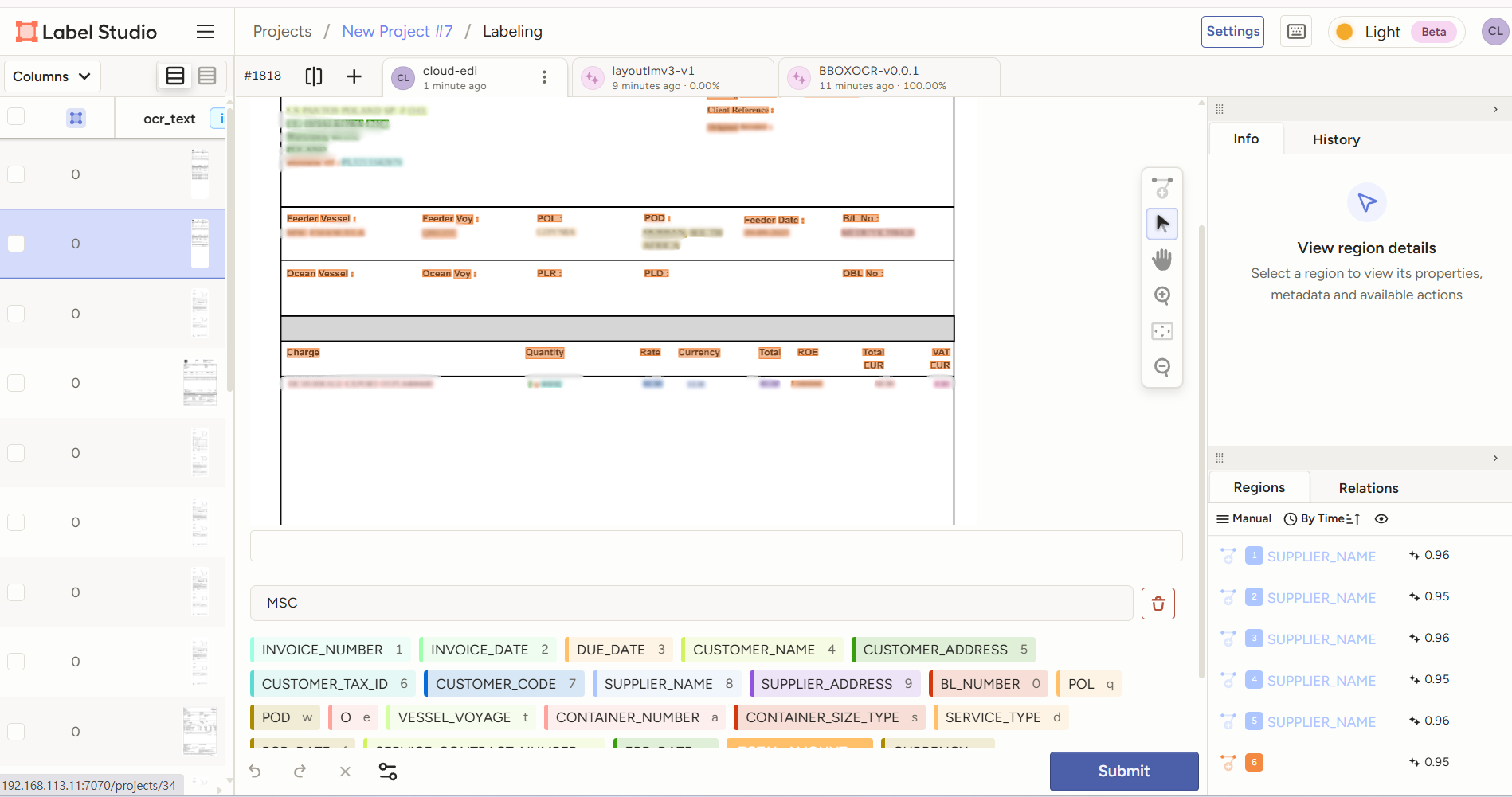Screen dimensions: 1512x797
Task: Open cloud-edi annotation options menu
Action: (544, 77)
